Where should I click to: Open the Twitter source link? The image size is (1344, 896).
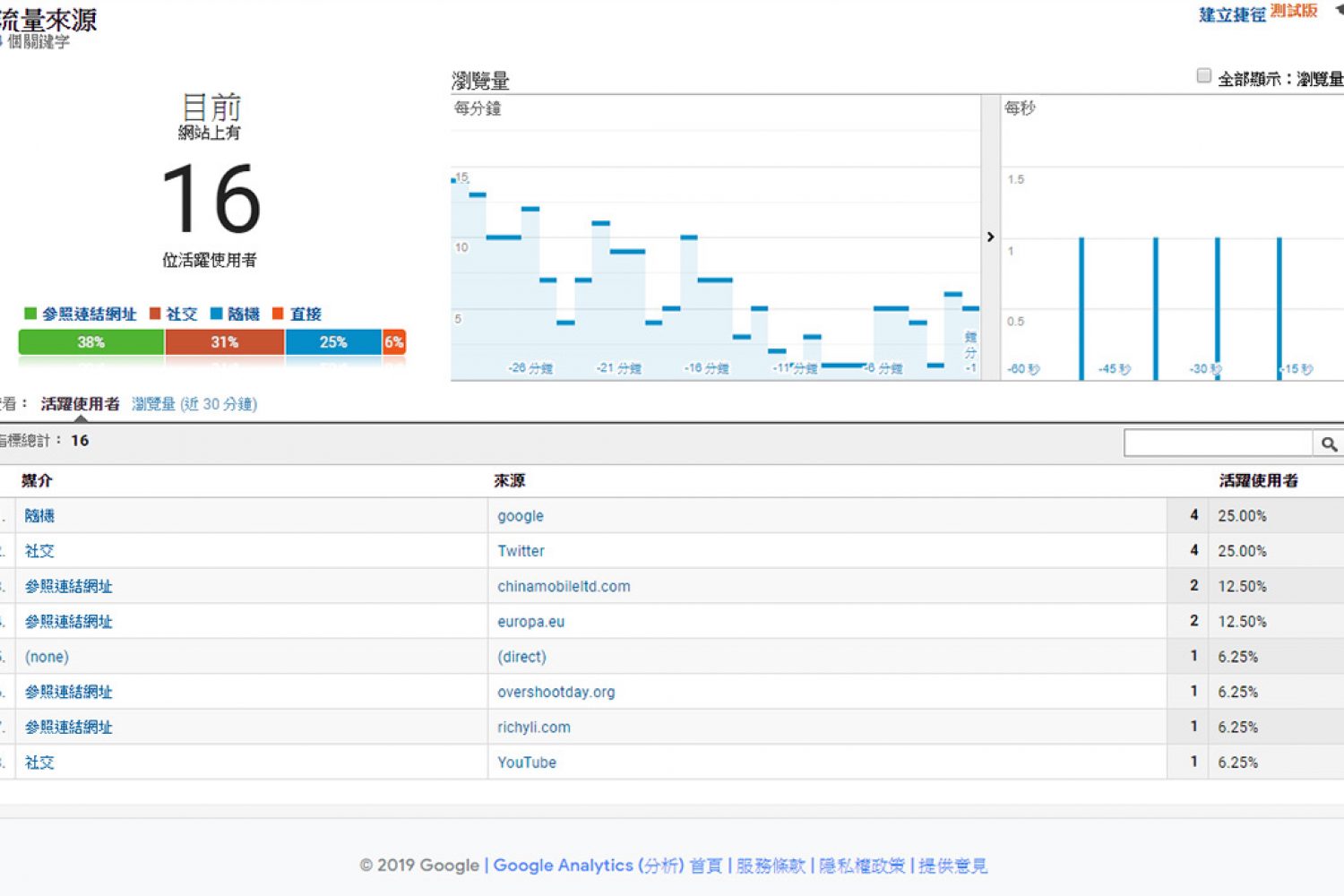[x=521, y=551]
